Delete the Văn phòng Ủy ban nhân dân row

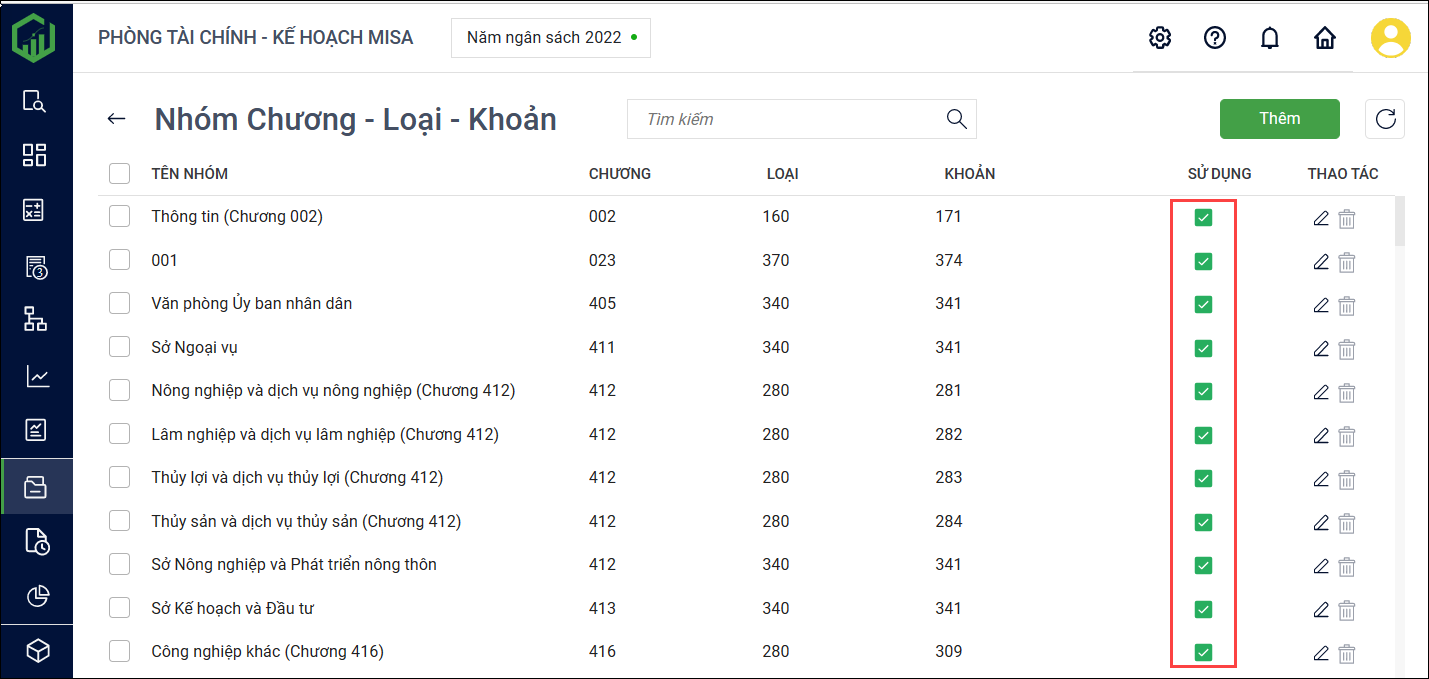pos(1347,305)
